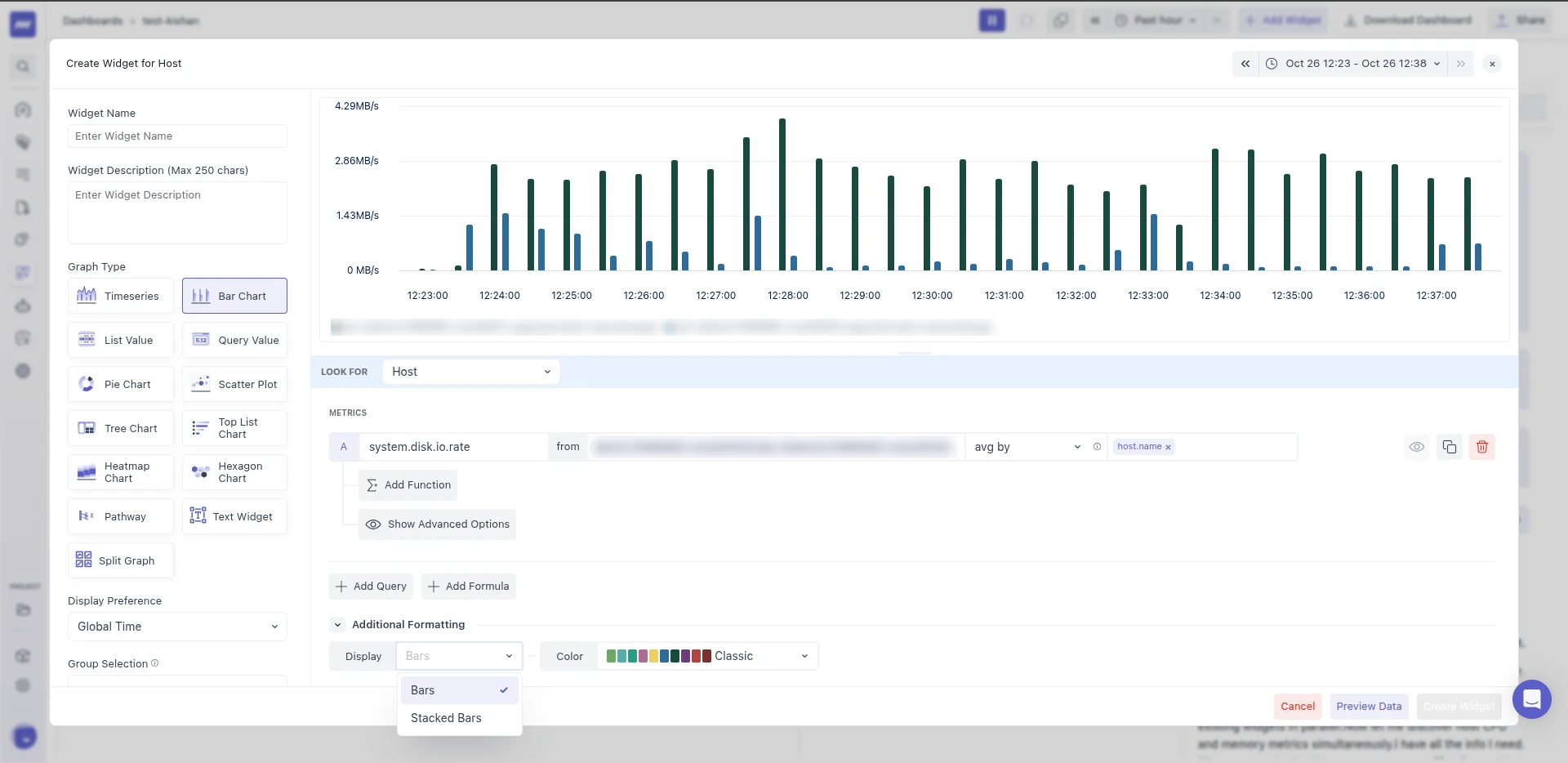The image size is (1568, 763).
Task: Close the Create Widget dialog
Action: (x=1492, y=64)
